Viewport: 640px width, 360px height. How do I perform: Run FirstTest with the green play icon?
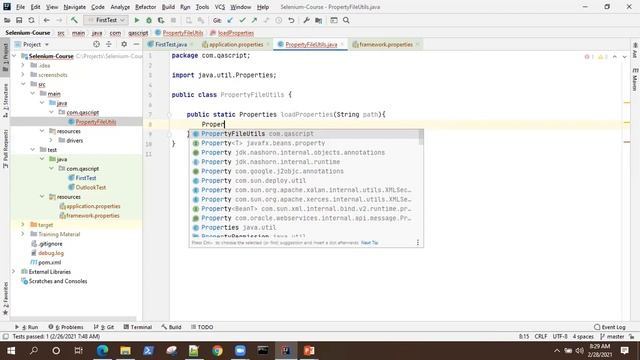tap(137, 20)
